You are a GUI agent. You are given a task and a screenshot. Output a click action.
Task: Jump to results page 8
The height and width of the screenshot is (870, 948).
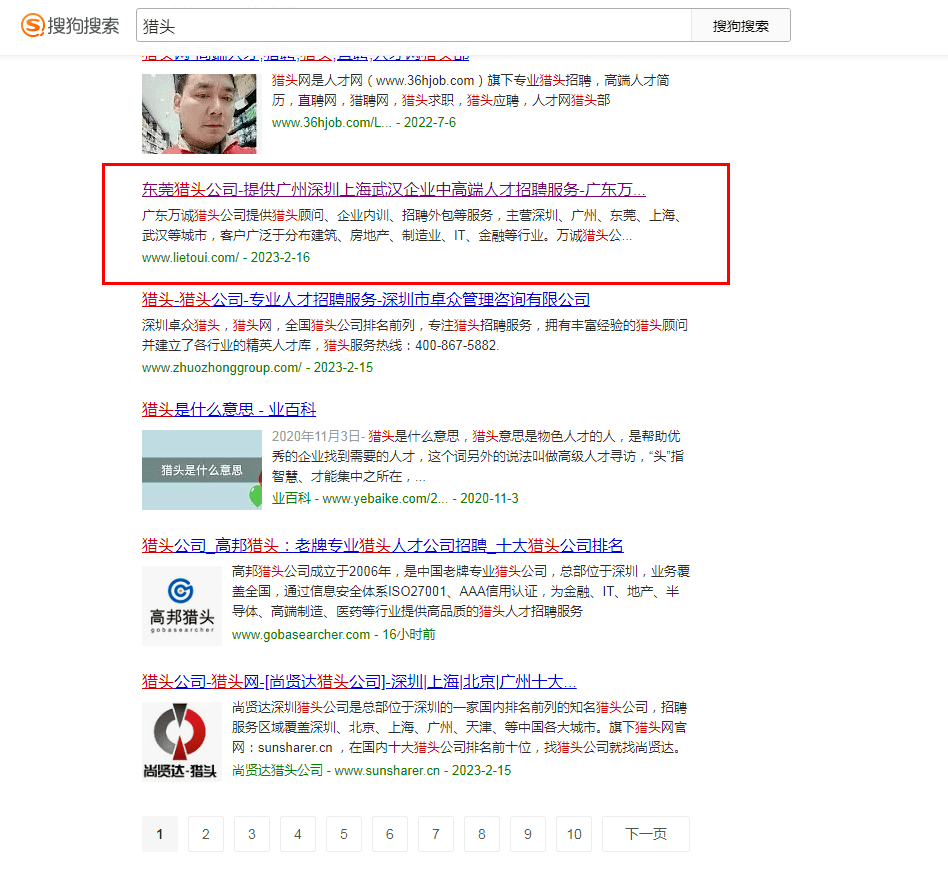click(x=481, y=834)
